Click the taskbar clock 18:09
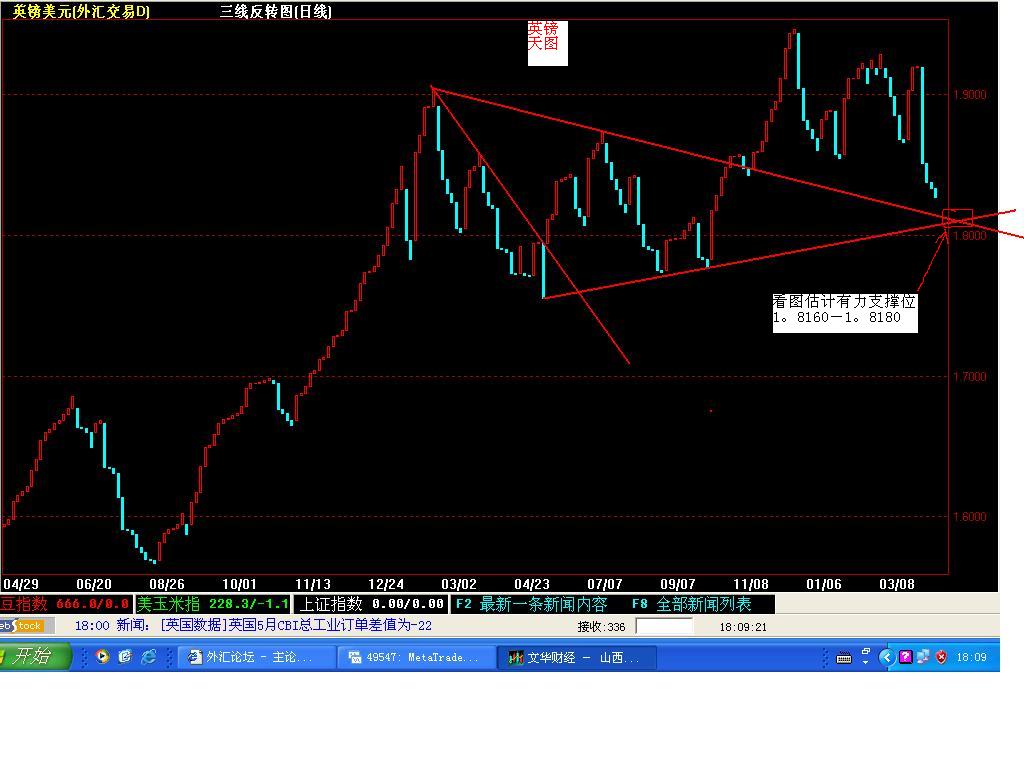This screenshot has width=1024, height=768. tap(971, 657)
